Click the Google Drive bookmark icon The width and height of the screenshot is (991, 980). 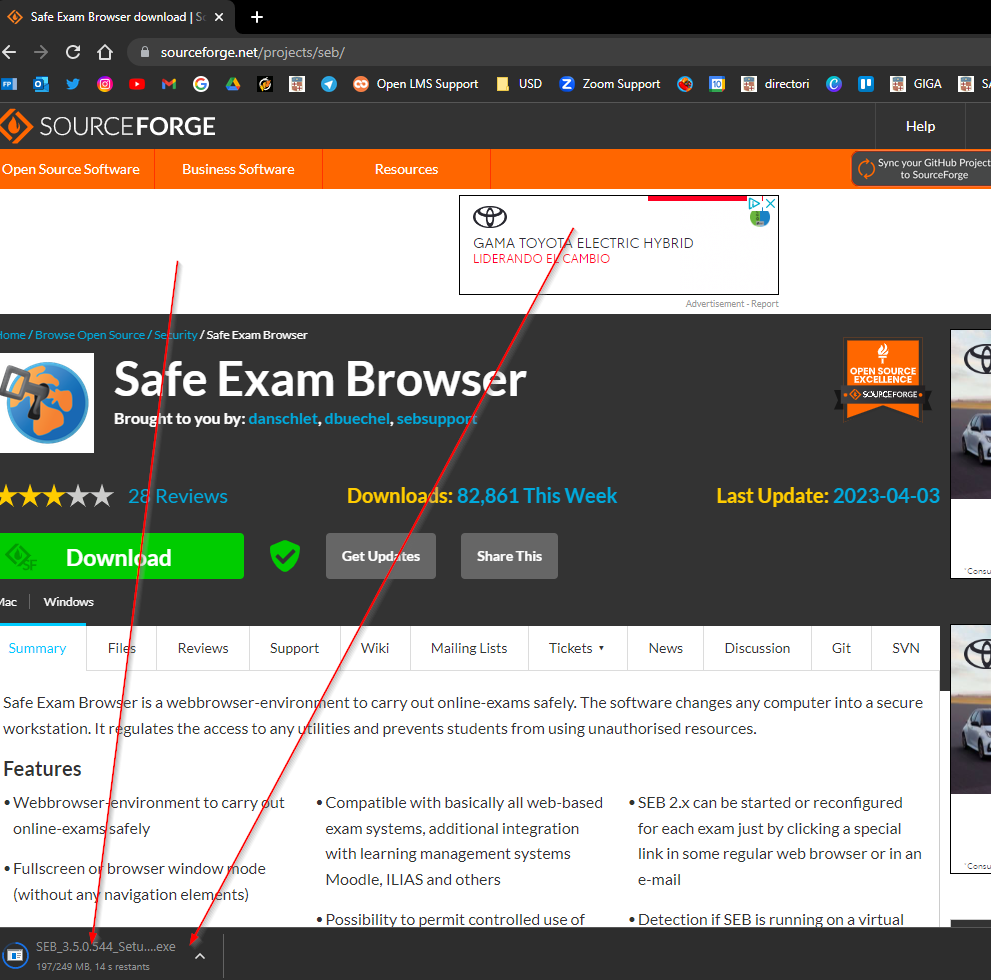click(x=232, y=84)
